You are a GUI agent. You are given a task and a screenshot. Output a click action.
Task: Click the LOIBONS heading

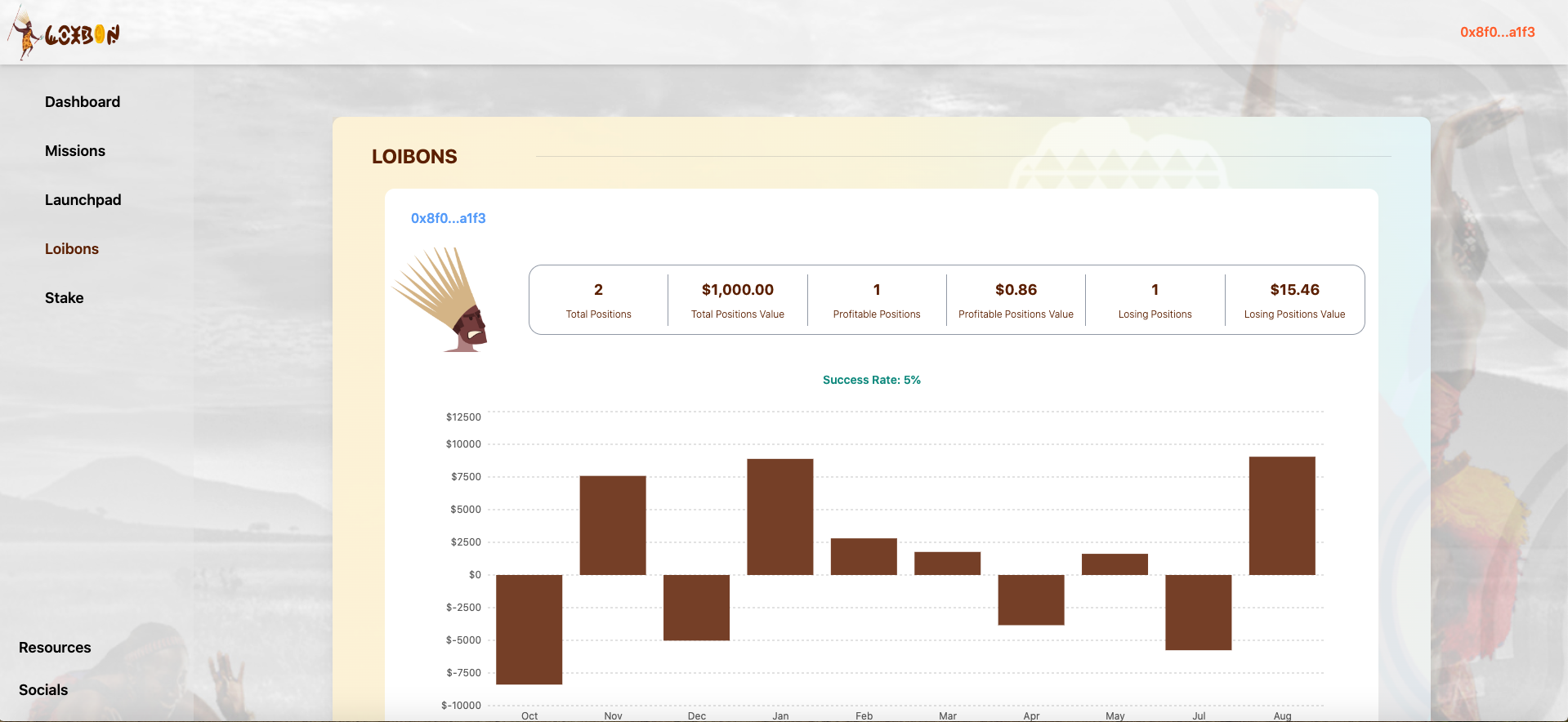click(414, 157)
